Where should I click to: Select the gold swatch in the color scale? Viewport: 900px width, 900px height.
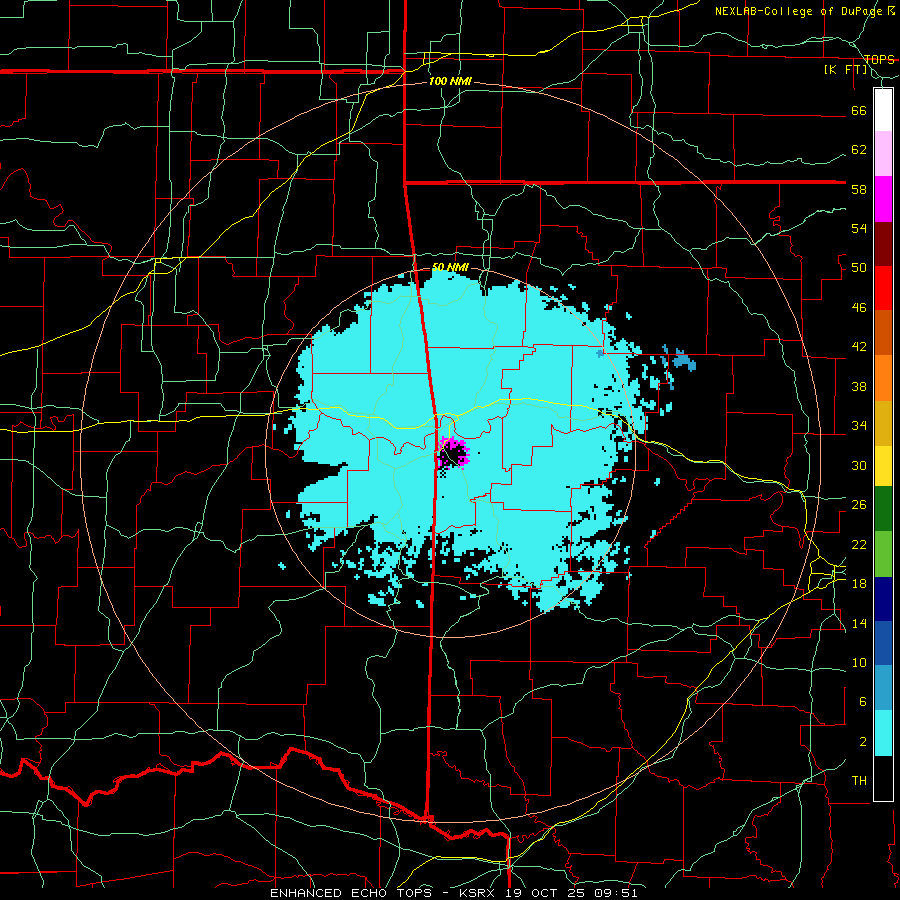coord(883,423)
